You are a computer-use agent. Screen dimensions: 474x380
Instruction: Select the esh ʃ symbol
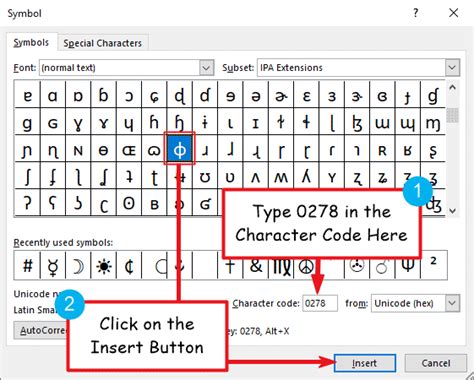pyautogui.click(x=28, y=177)
